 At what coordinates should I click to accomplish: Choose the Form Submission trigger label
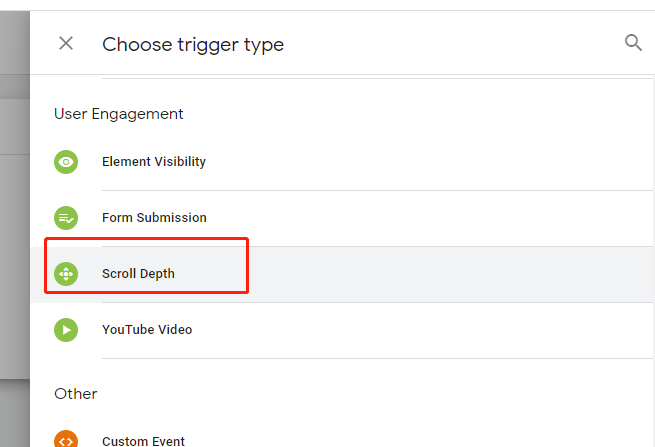click(x=154, y=218)
